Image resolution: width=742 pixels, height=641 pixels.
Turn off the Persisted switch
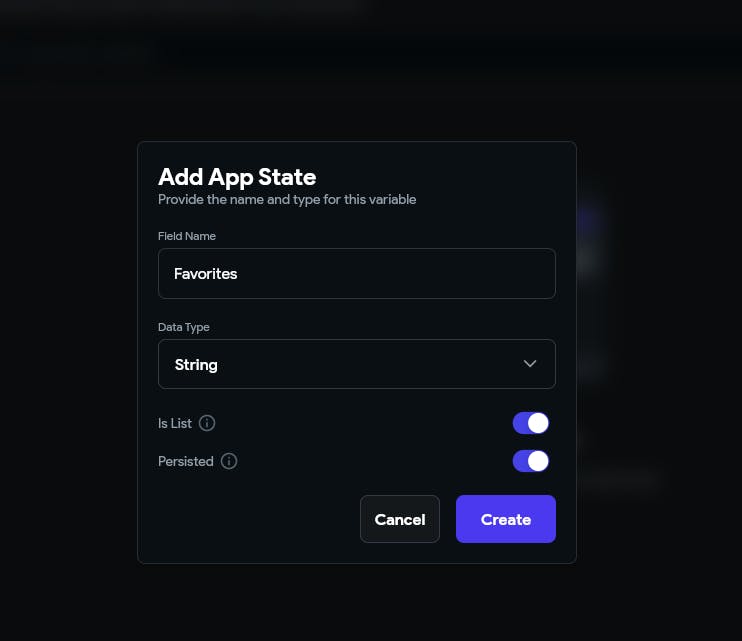tap(530, 461)
